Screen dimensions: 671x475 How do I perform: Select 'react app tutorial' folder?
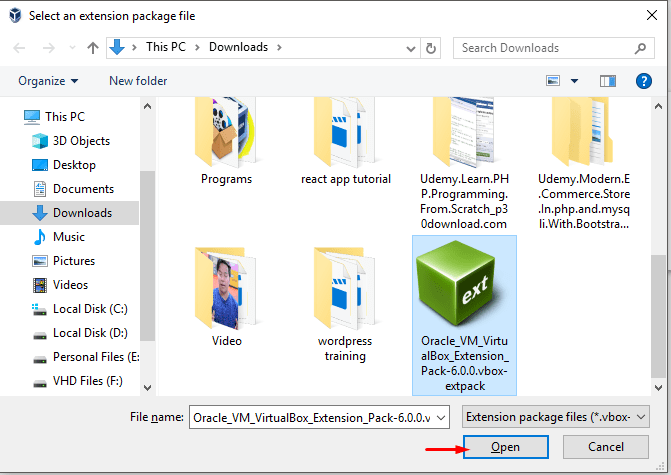point(346,141)
